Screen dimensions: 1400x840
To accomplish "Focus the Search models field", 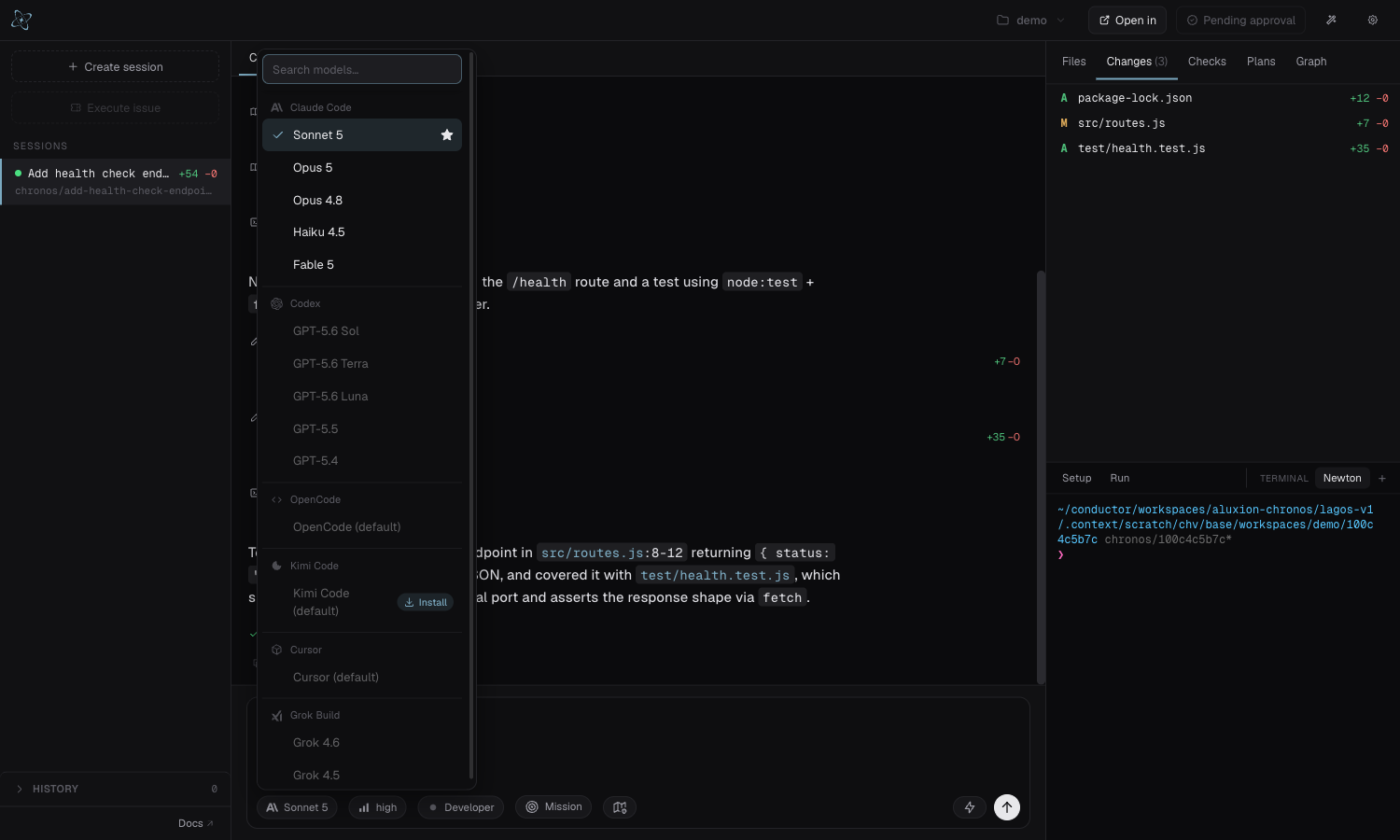I will click(x=362, y=70).
